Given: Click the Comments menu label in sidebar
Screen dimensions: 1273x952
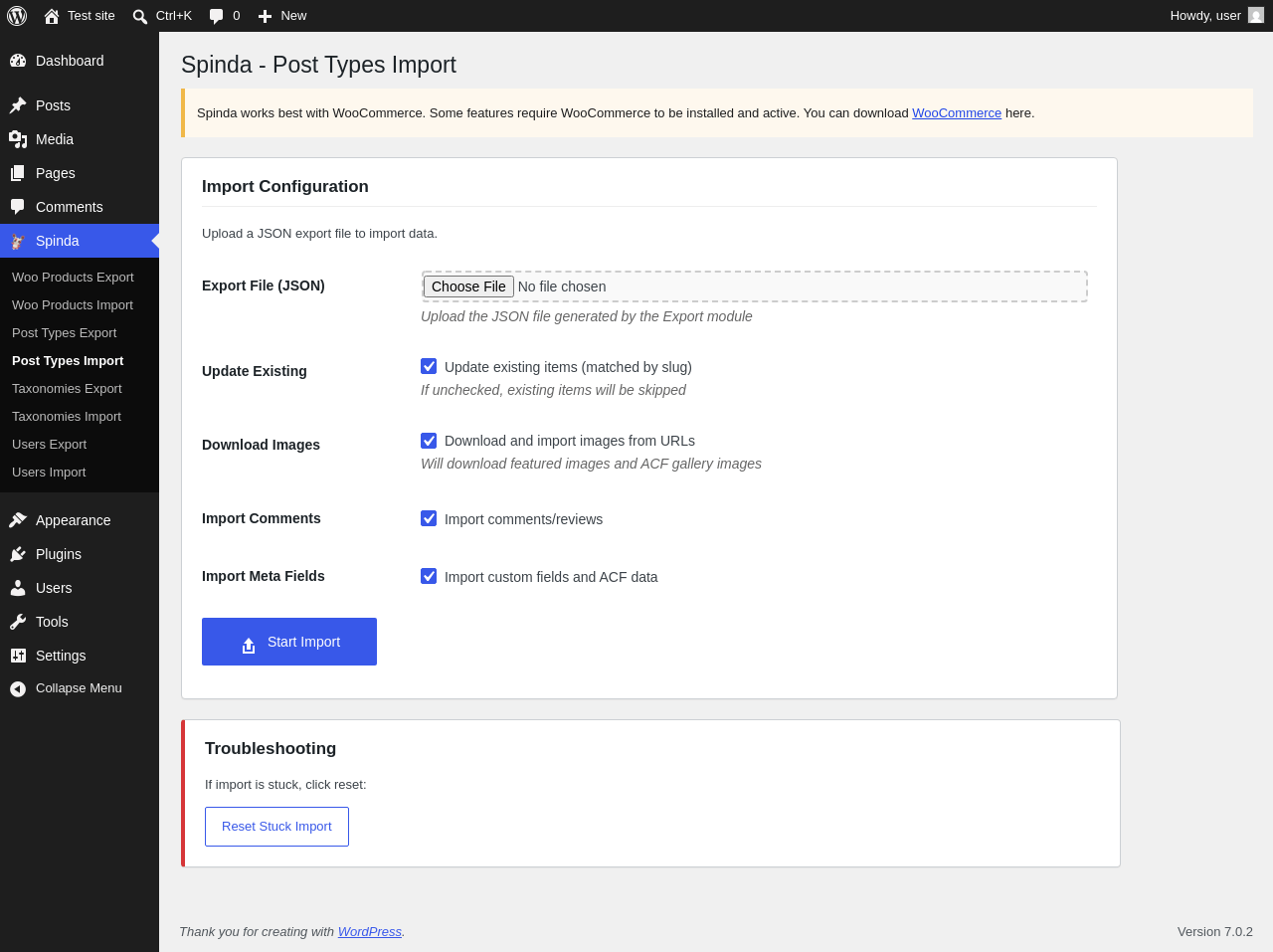Looking at the screenshot, I should 70,207.
